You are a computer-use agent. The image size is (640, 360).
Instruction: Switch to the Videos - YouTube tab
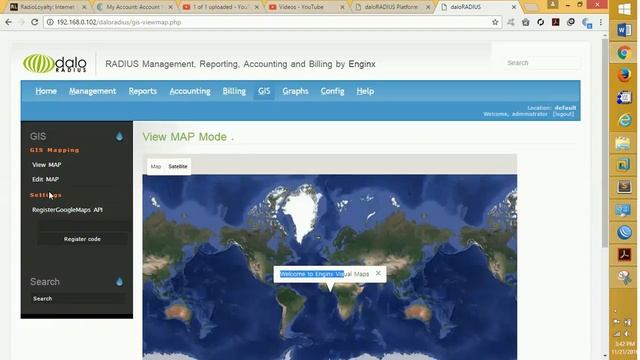(x=305, y=7)
